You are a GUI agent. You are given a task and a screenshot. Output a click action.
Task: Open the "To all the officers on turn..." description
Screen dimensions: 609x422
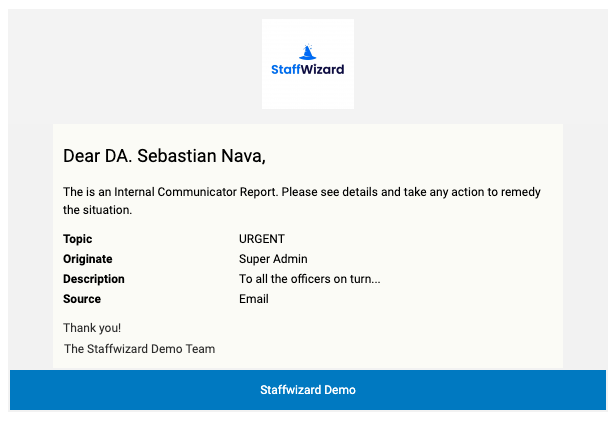[309, 279]
